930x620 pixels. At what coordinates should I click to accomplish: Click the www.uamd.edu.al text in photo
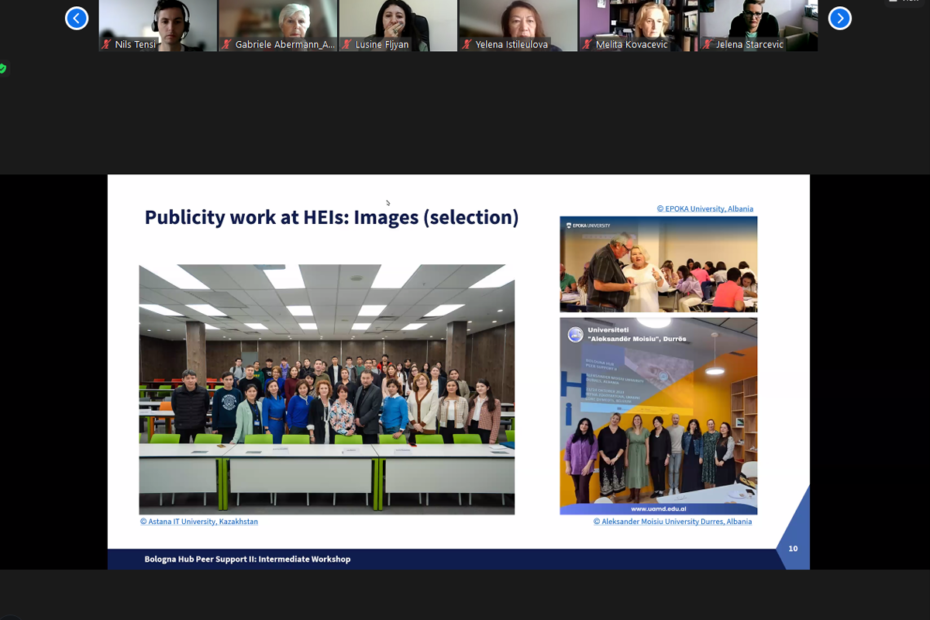(x=658, y=509)
